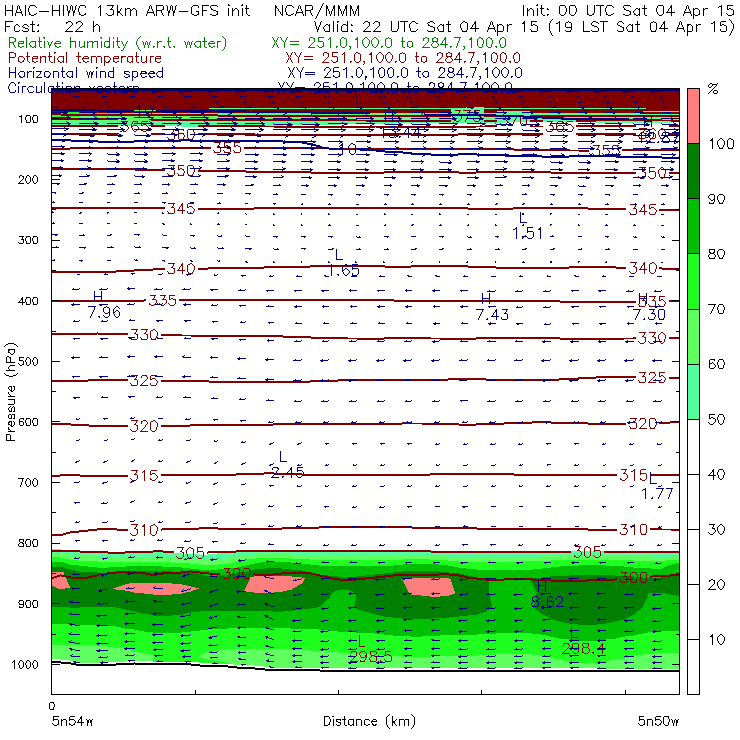Click the 'Fcst: 22 h' forecast label
740x740 pixels.
[52, 27]
